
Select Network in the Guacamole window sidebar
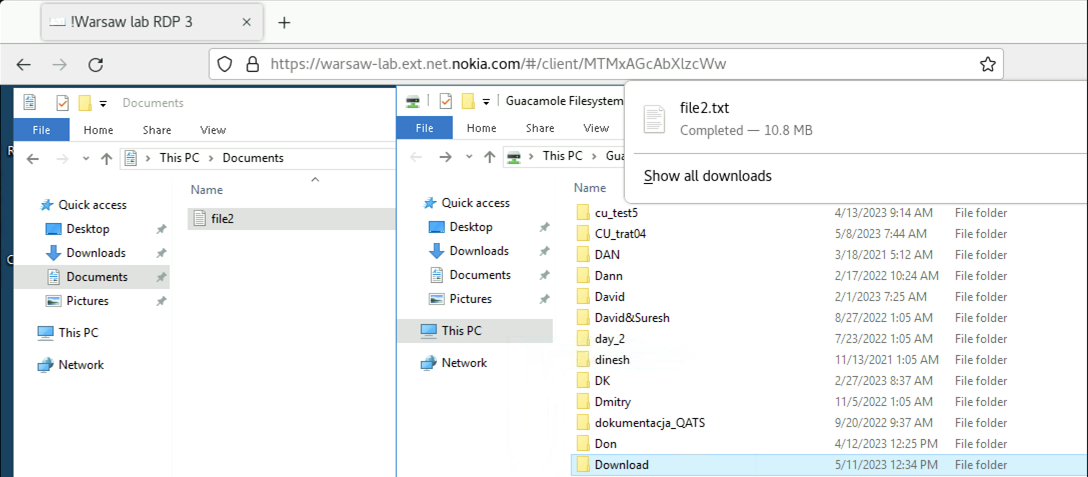464,363
